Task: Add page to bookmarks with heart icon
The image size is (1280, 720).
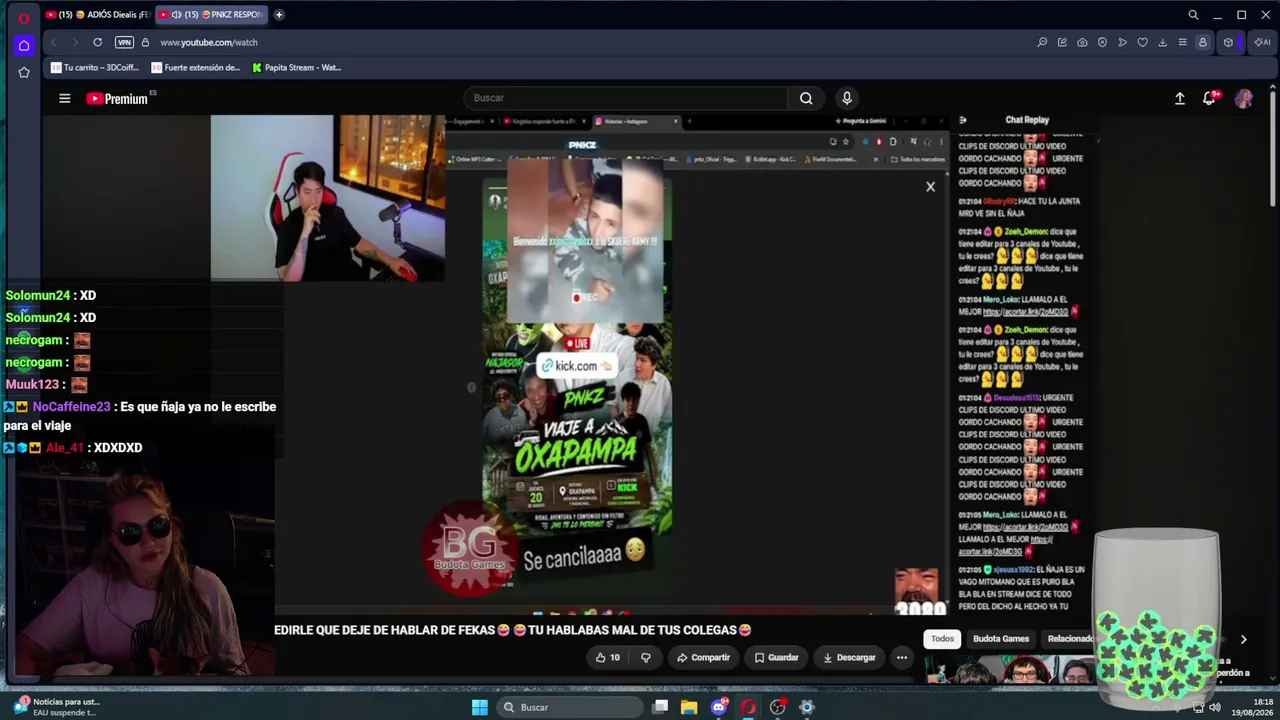Action: [x=1142, y=42]
